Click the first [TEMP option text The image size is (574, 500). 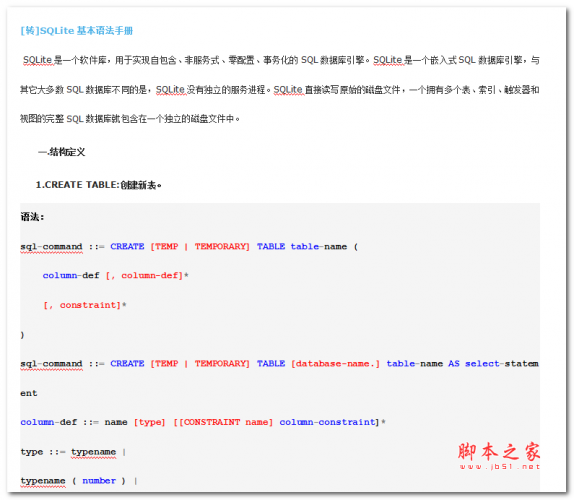[164, 246]
